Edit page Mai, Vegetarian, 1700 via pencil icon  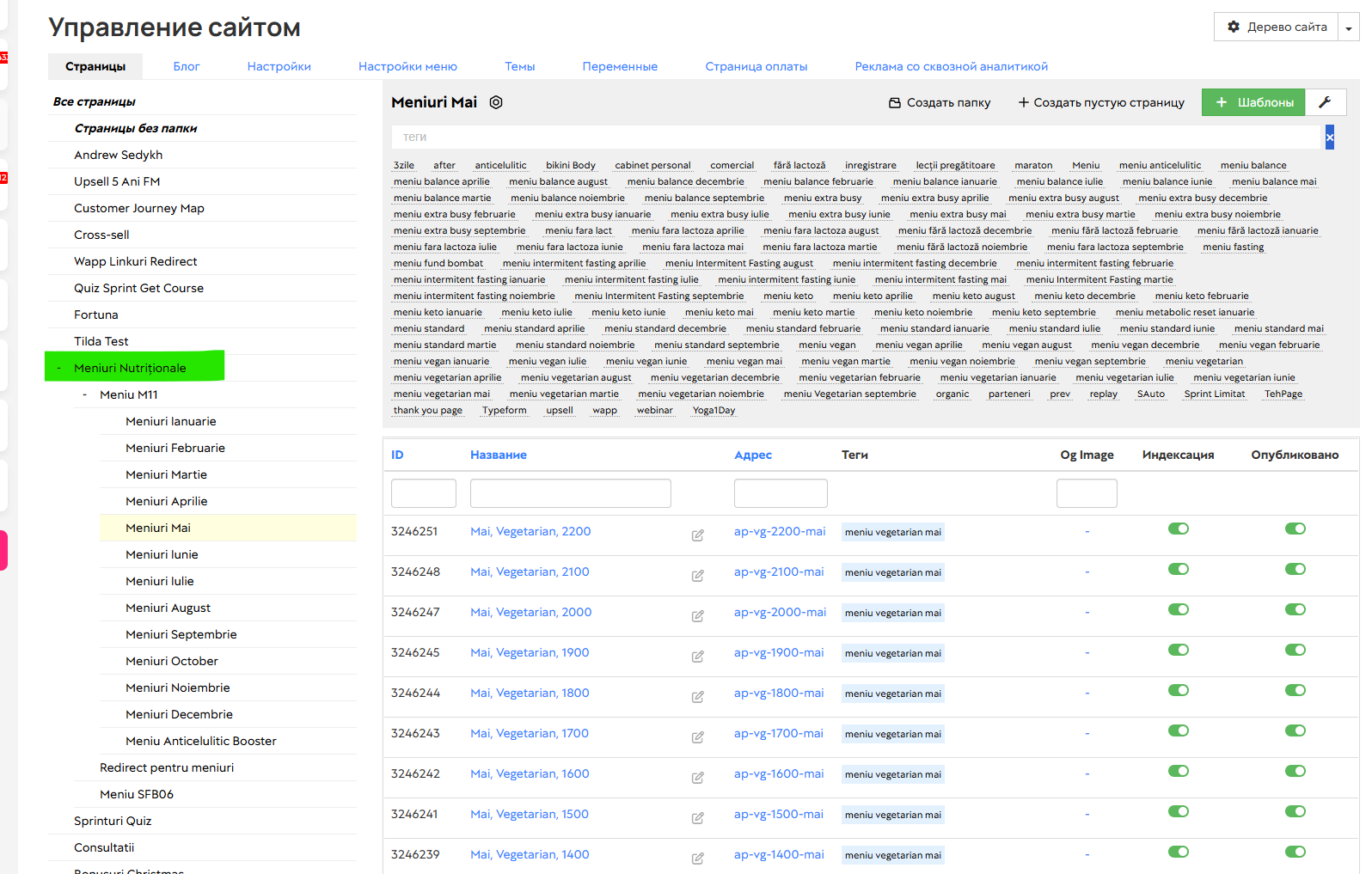698,736
